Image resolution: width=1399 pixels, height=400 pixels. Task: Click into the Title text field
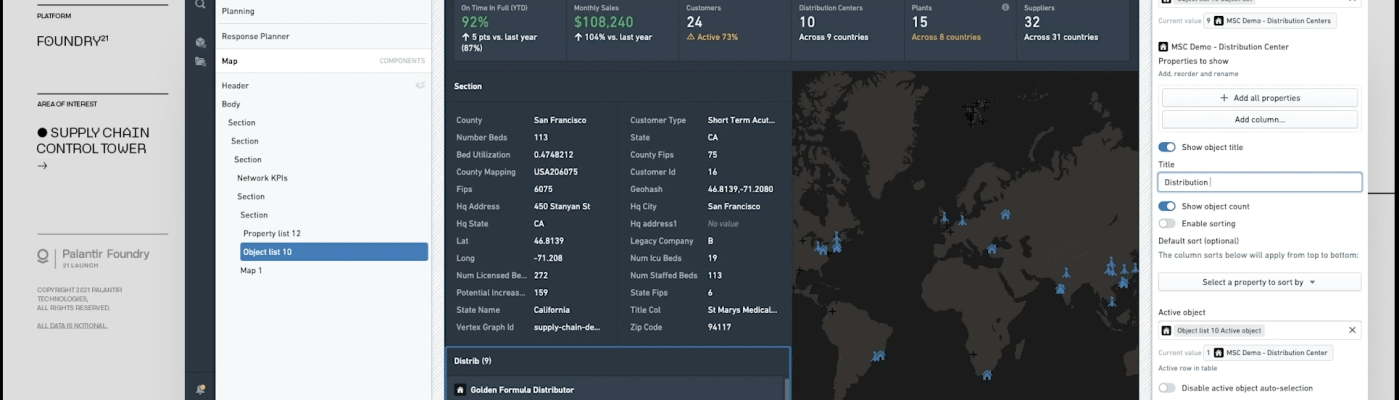click(1259, 182)
